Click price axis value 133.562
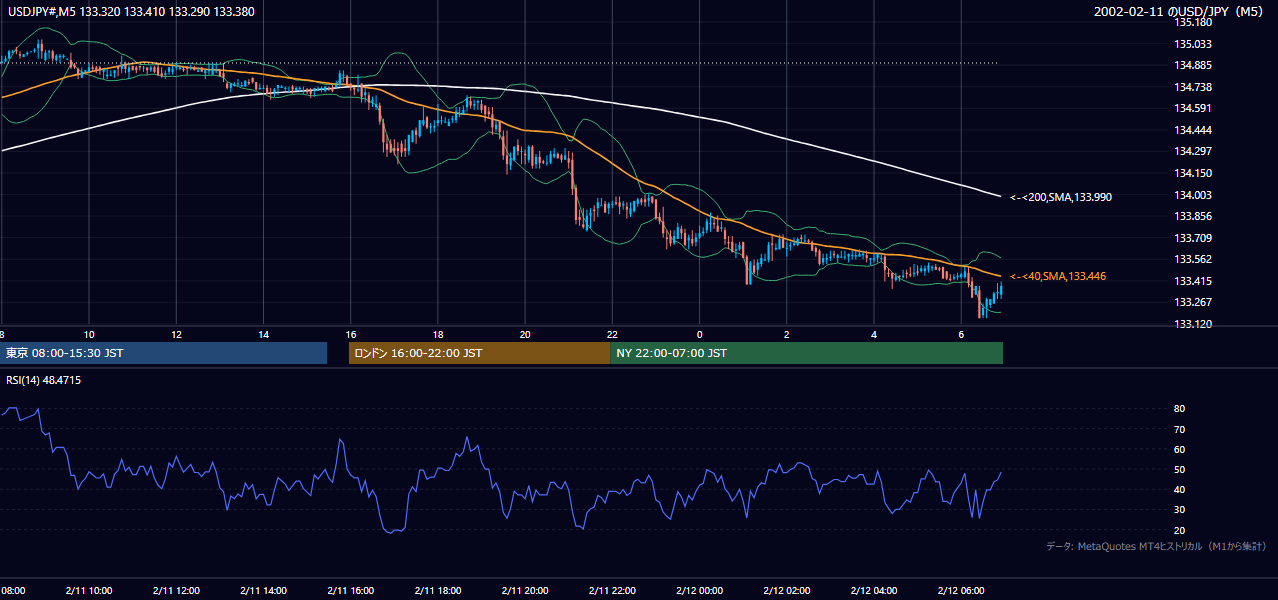Screen dimensions: 1278x600 pos(1192,260)
